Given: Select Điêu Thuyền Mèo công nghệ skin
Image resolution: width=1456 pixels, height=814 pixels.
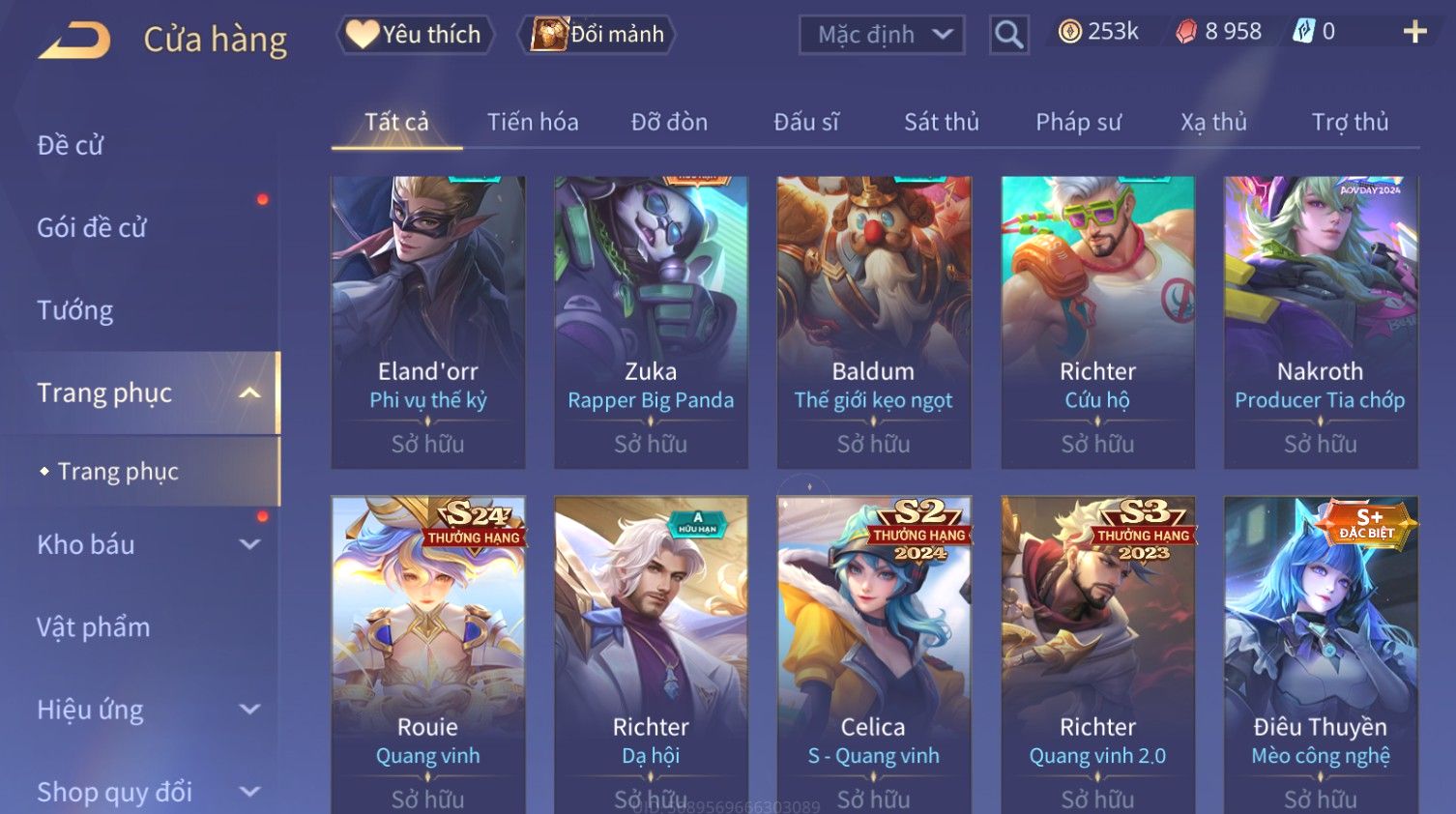Looking at the screenshot, I should pos(1321,654).
